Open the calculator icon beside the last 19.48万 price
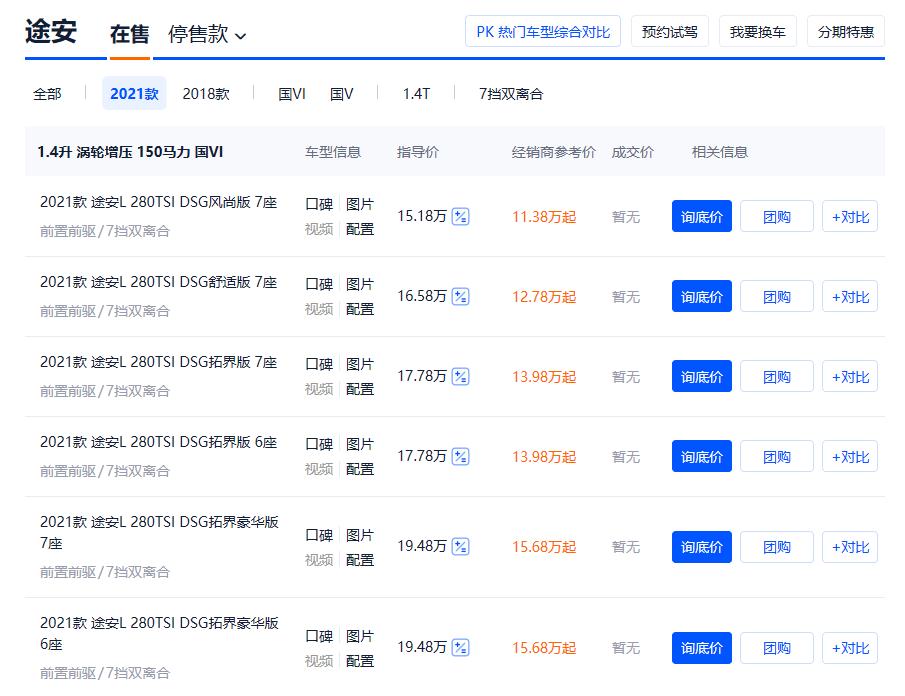The width and height of the screenshot is (905, 696). 459,648
